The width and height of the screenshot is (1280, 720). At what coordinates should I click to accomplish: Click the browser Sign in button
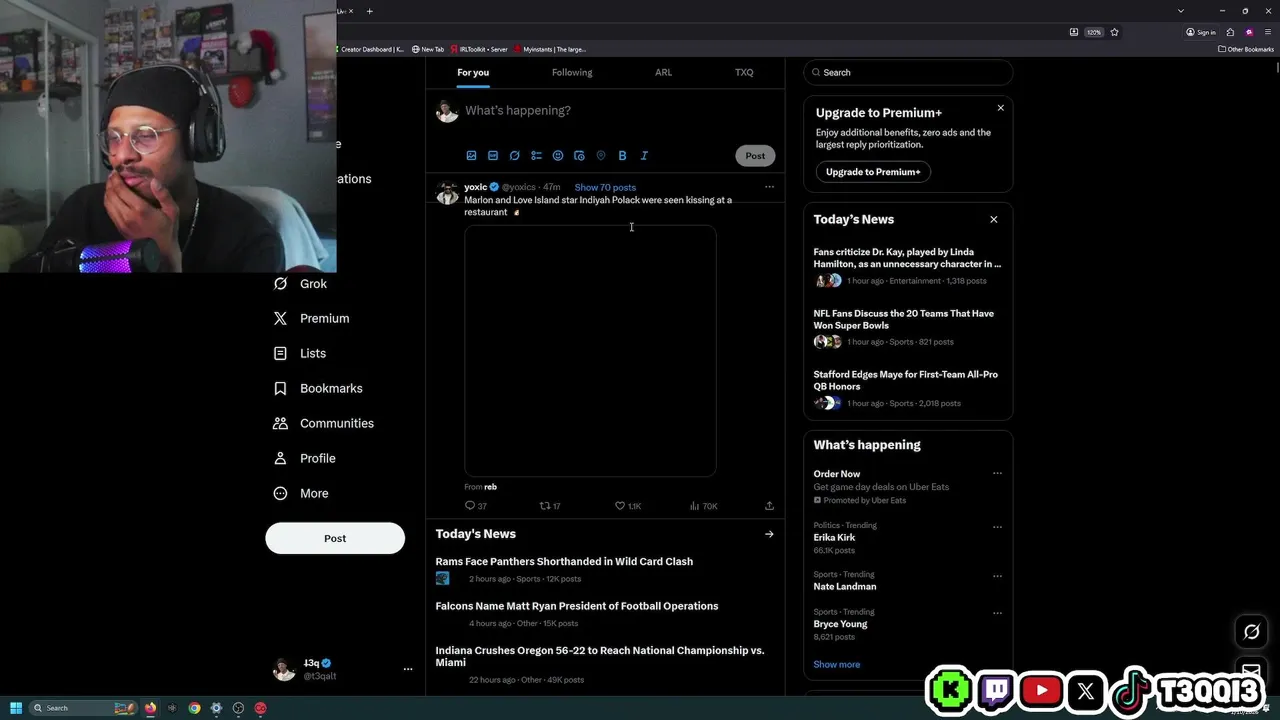[x=1201, y=32]
